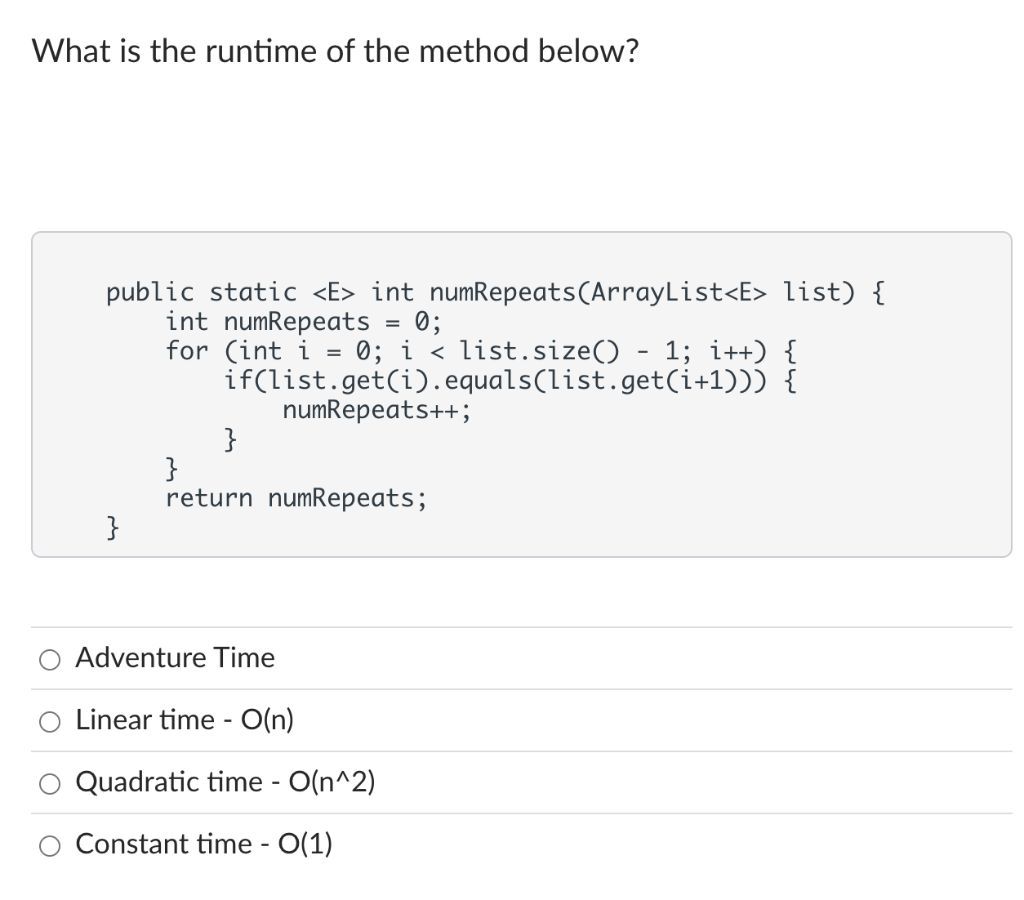The image size is (1024, 900).
Task: Select the "Adventure Time" radio button
Action: tap(48, 658)
